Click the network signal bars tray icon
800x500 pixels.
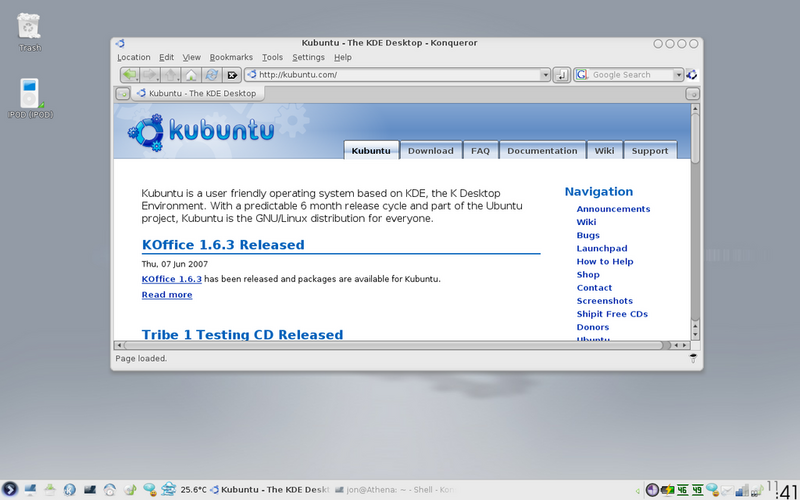coord(742,490)
